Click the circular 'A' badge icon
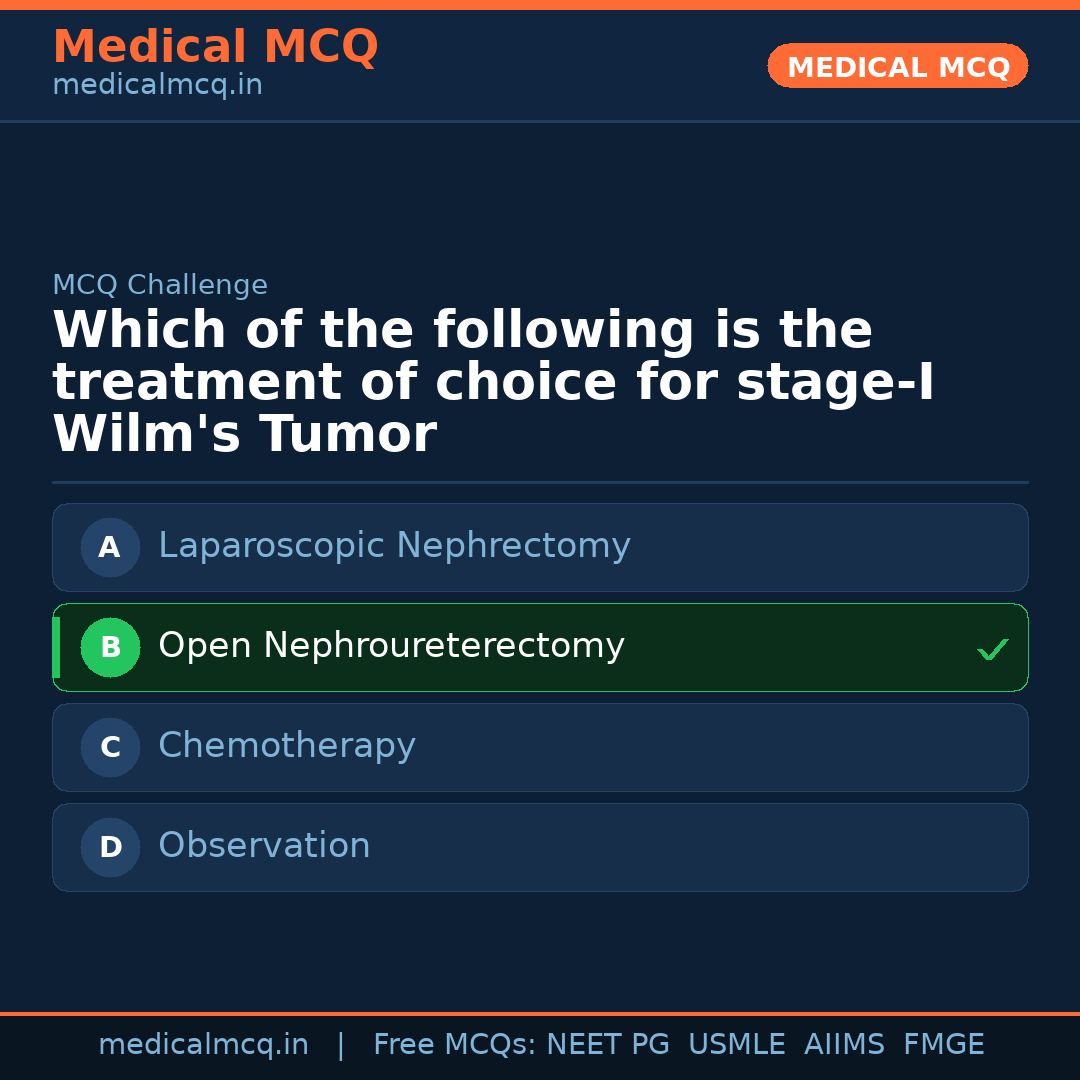 [x=110, y=547]
